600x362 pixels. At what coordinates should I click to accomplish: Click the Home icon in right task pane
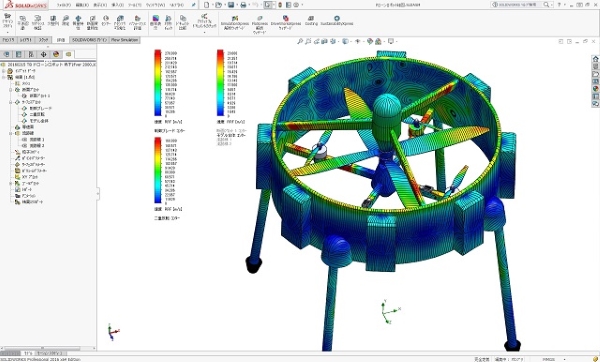click(x=595, y=59)
